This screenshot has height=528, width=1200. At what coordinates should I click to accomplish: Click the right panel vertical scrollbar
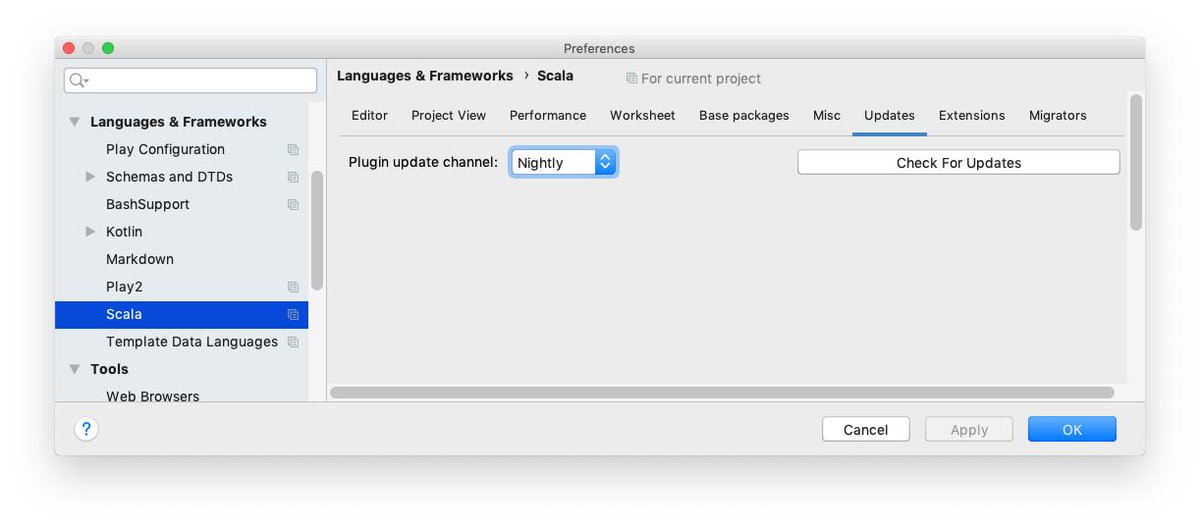(x=1135, y=163)
